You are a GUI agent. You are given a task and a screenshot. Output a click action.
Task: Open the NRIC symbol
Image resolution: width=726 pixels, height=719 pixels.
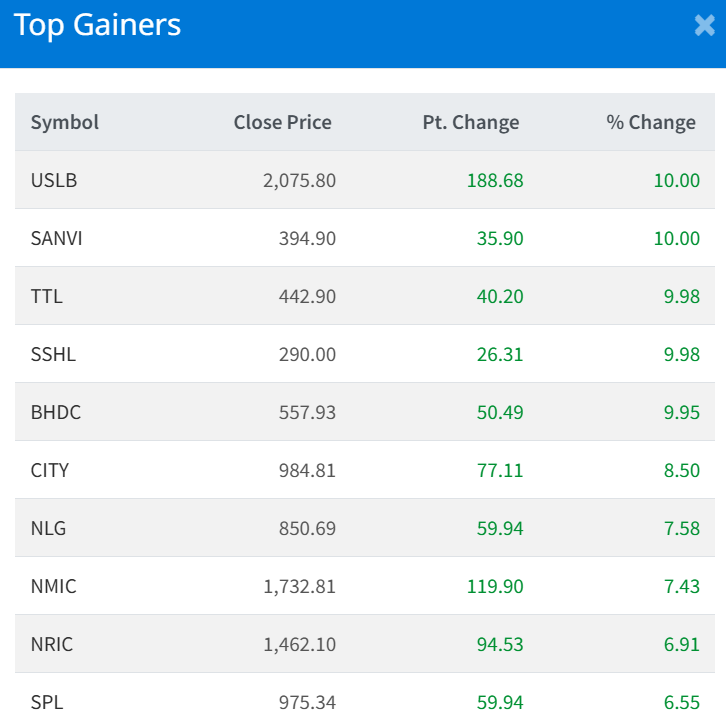pyautogui.click(x=53, y=645)
